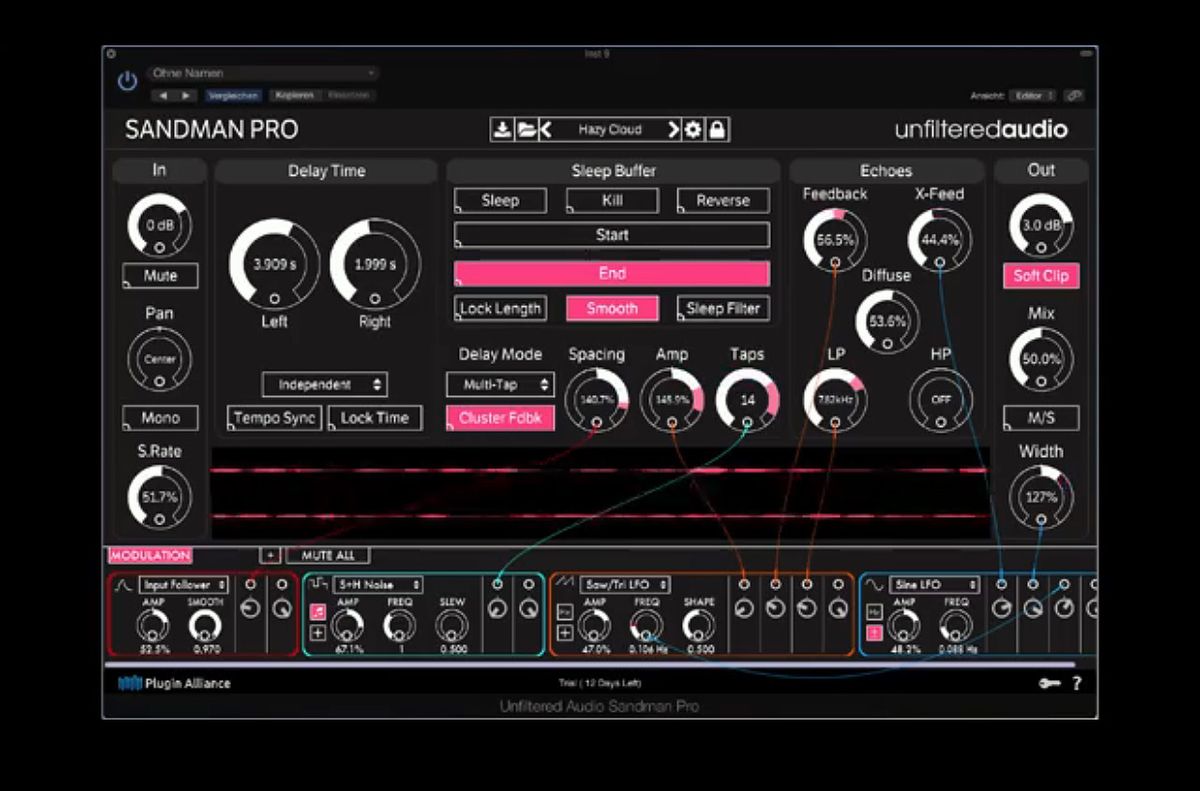Click the pink End buffer bar
The width and height of the screenshot is (1200, 791).
tap(612, 274)
